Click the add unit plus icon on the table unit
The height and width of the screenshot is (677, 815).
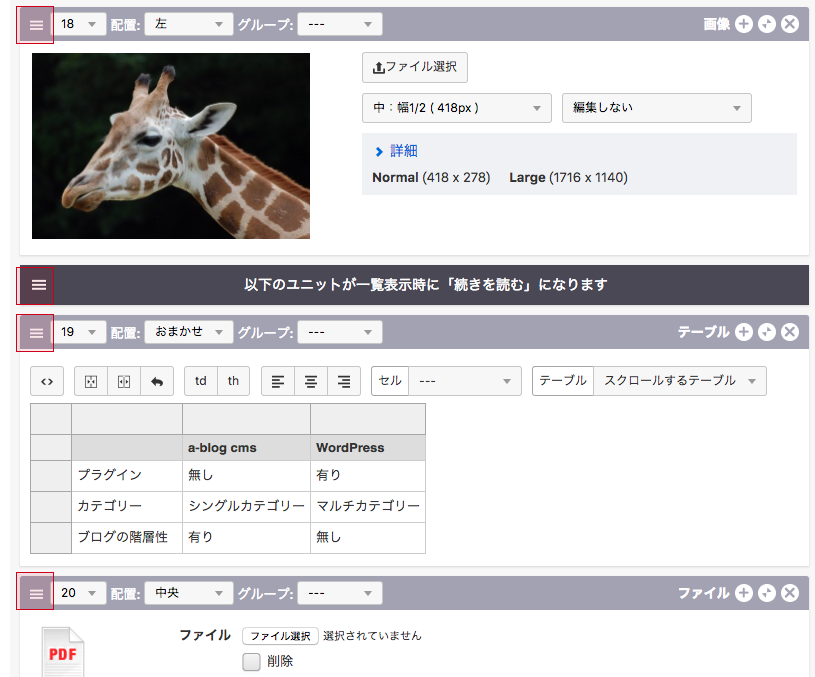tap(743, 332)
